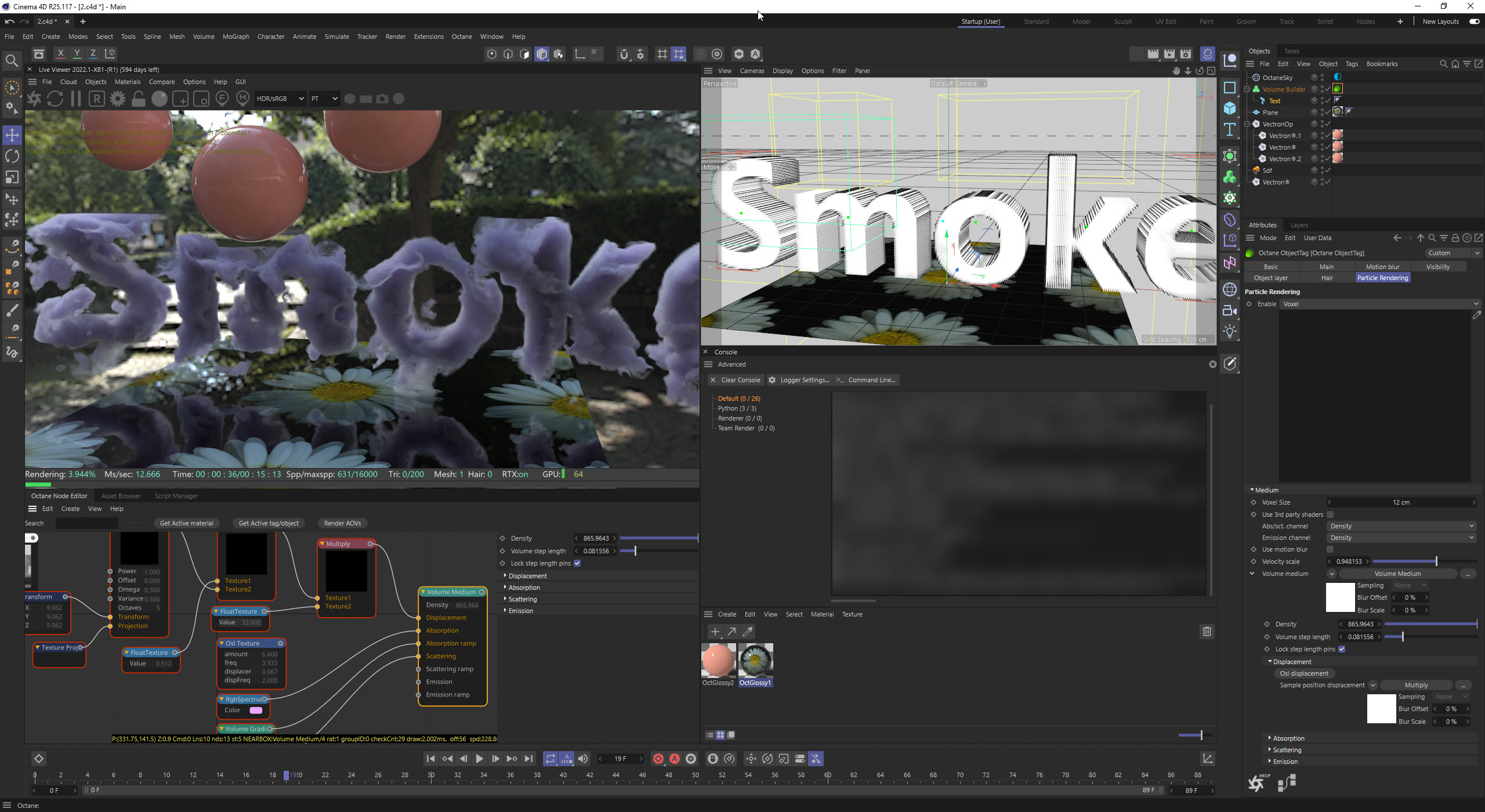Screen dimensions: 1485x812
Task: Select the Rotate tool in left toolbar
Action: pyautogui.click(x=12, y=156)
